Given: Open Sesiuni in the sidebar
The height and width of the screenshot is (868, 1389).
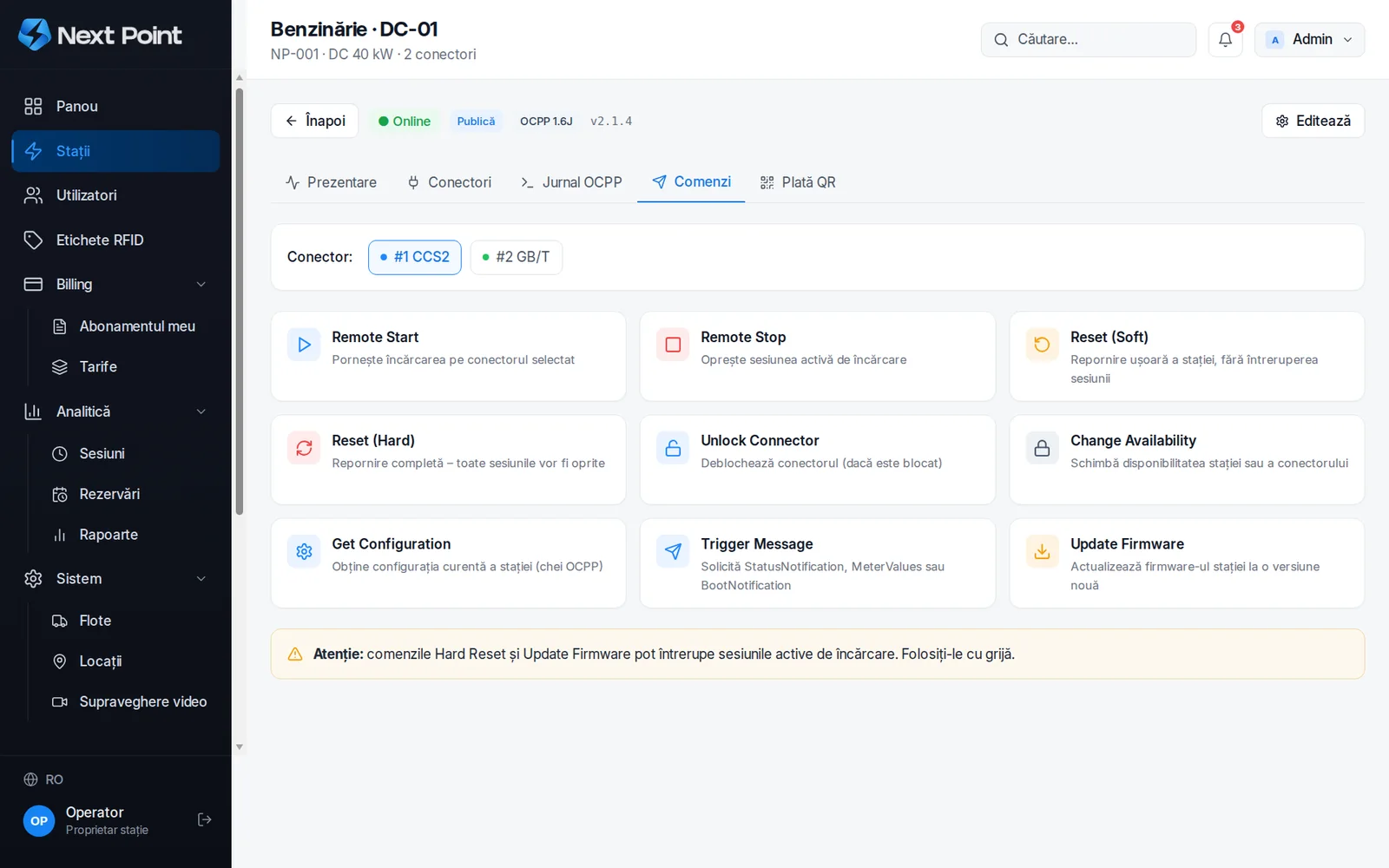Looking at the screenshot, I should pyautogui.click(x=128, y=453).
